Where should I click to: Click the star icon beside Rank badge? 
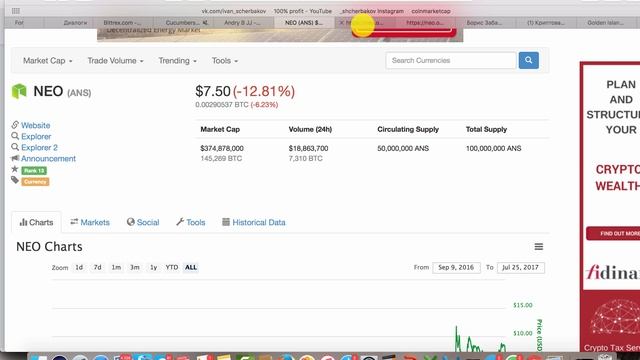click(15, 169)
